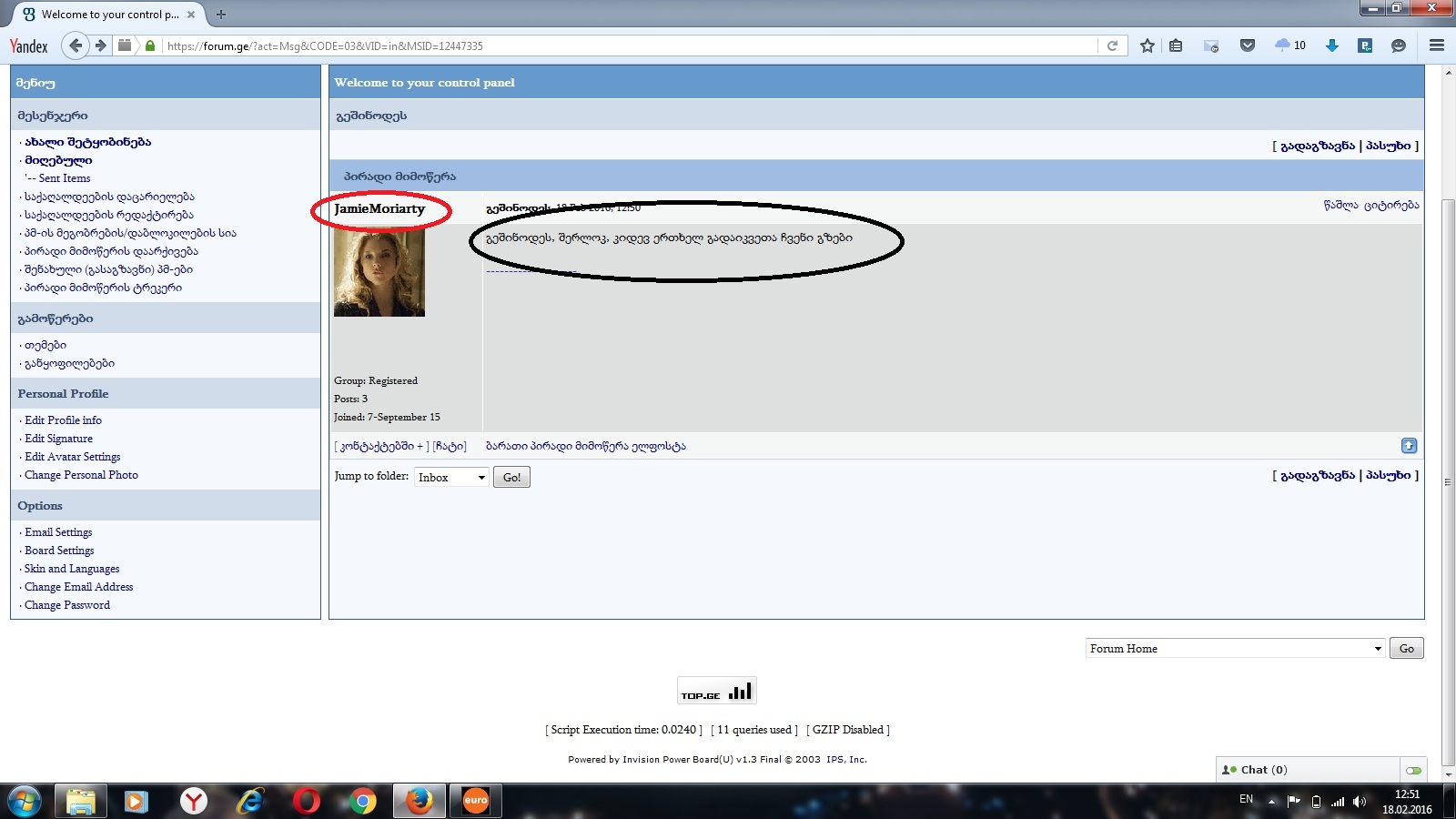Image resolution: width=1456 pixels, height=819 pixels.
Task: Click the IPS, Inc. footer link
Action: point(847,760)
